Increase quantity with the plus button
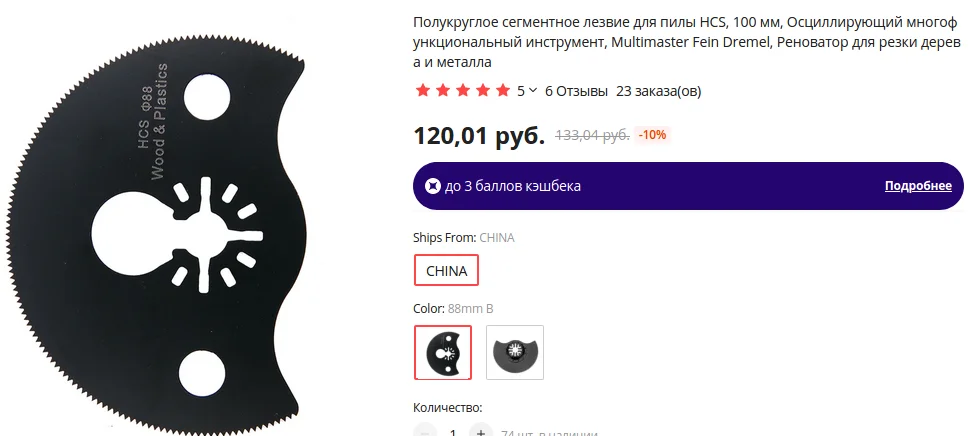 481,432
